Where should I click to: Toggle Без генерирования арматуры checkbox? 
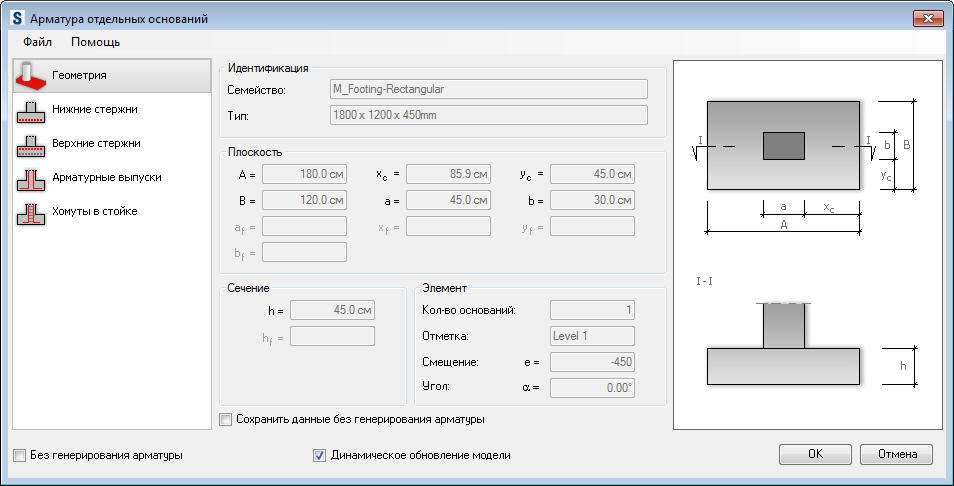coord(20,455)
